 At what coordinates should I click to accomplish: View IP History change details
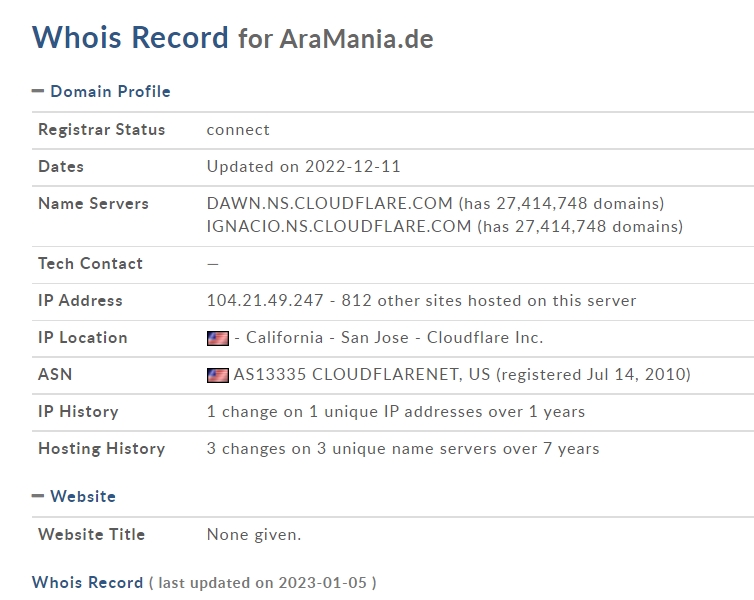[x=396, y=412]
